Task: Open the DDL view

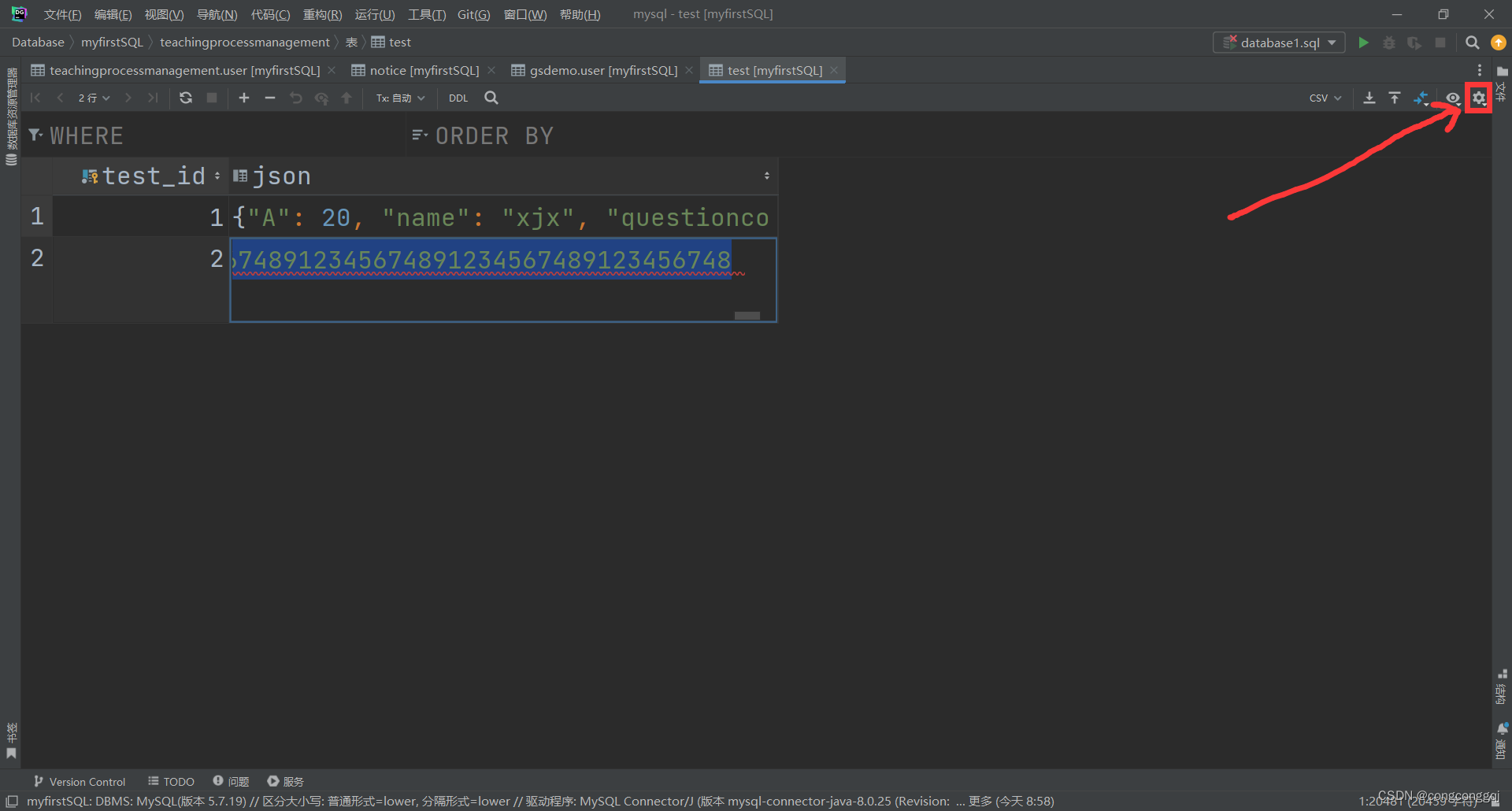Action: (458, 98)
